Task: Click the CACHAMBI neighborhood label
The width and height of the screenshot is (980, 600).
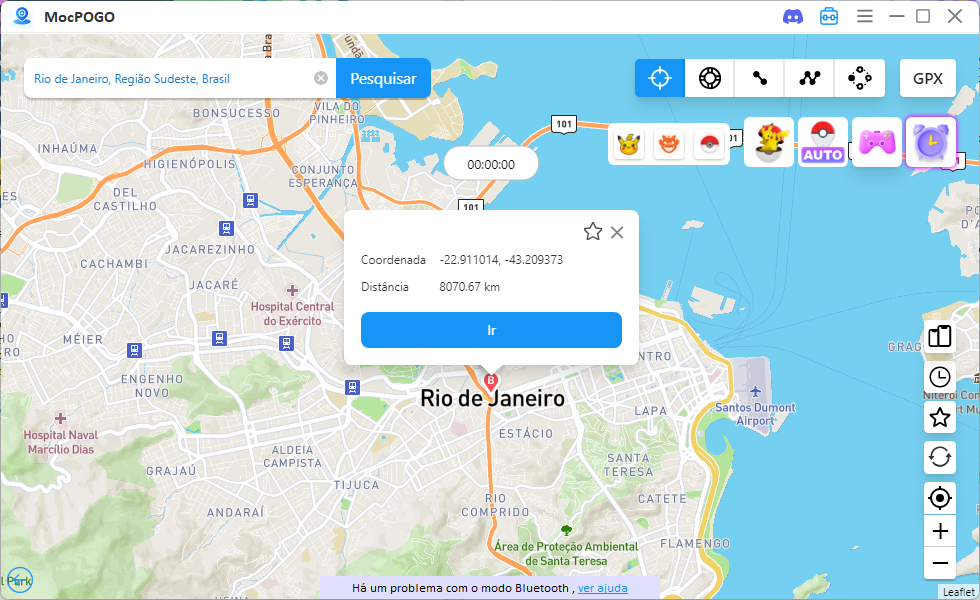Action: tap(114, 264)
